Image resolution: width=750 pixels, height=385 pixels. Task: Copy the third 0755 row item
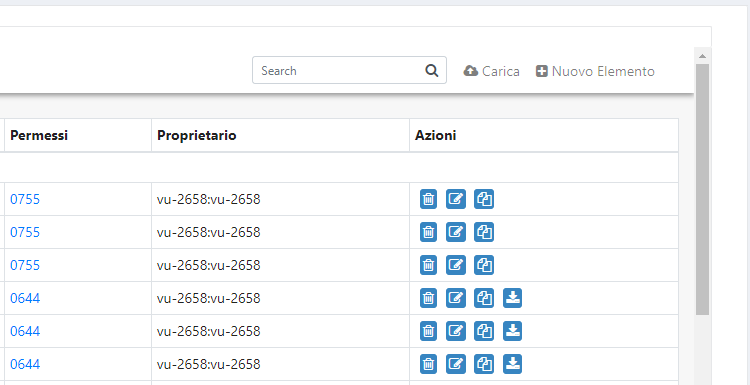click(484, 265)
